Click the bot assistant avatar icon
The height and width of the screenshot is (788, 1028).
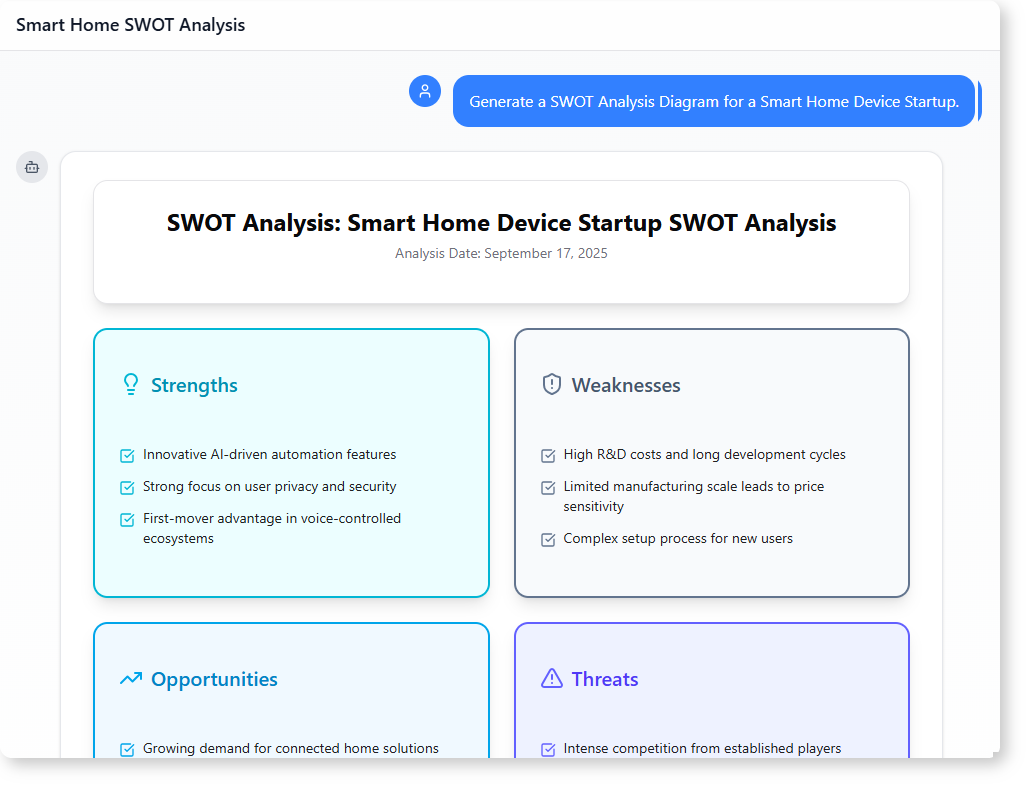click(x=32, y=167)
